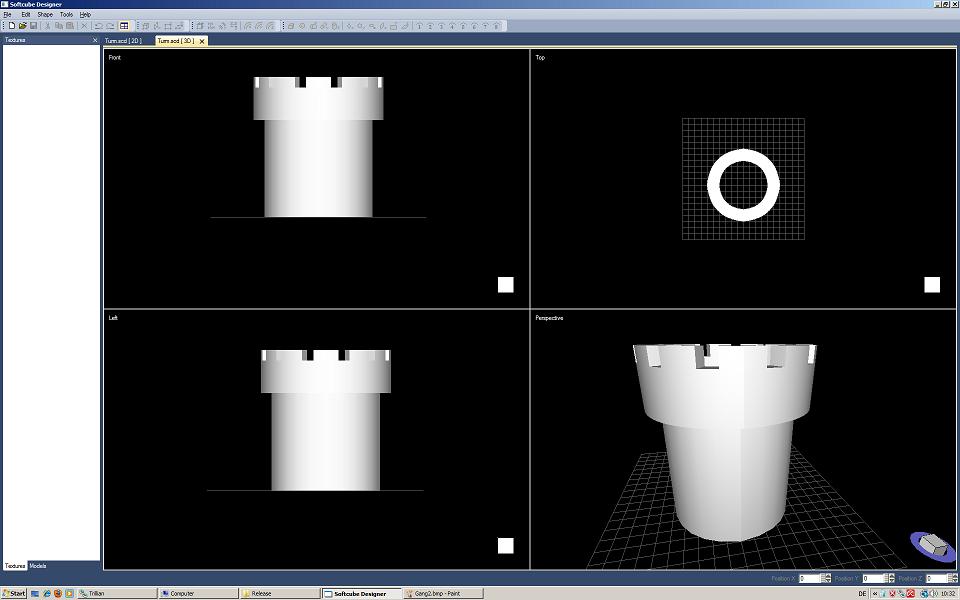Toggle the white square in Front viewport
The height and width of the screenshot is (600, 960).
coord(505,284)
